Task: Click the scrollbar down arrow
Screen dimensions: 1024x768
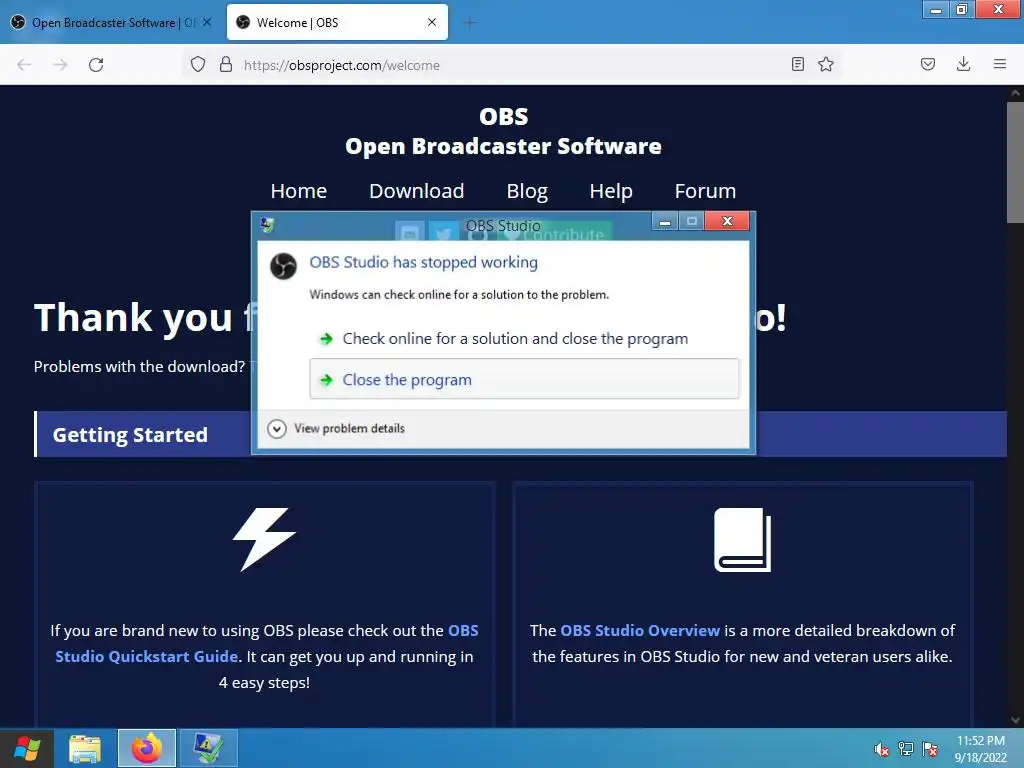Action: 1015,720
